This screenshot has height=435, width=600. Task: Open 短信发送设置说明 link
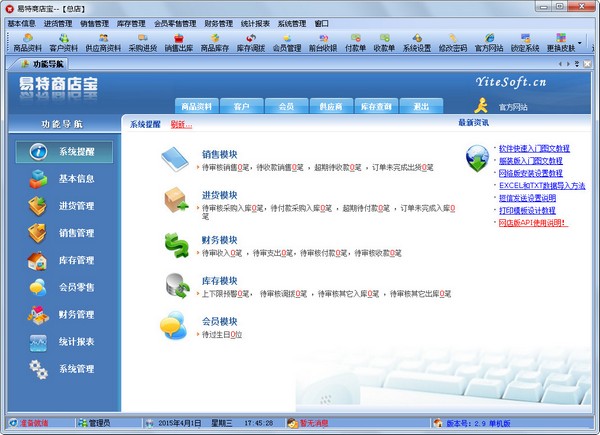[527, 198]
